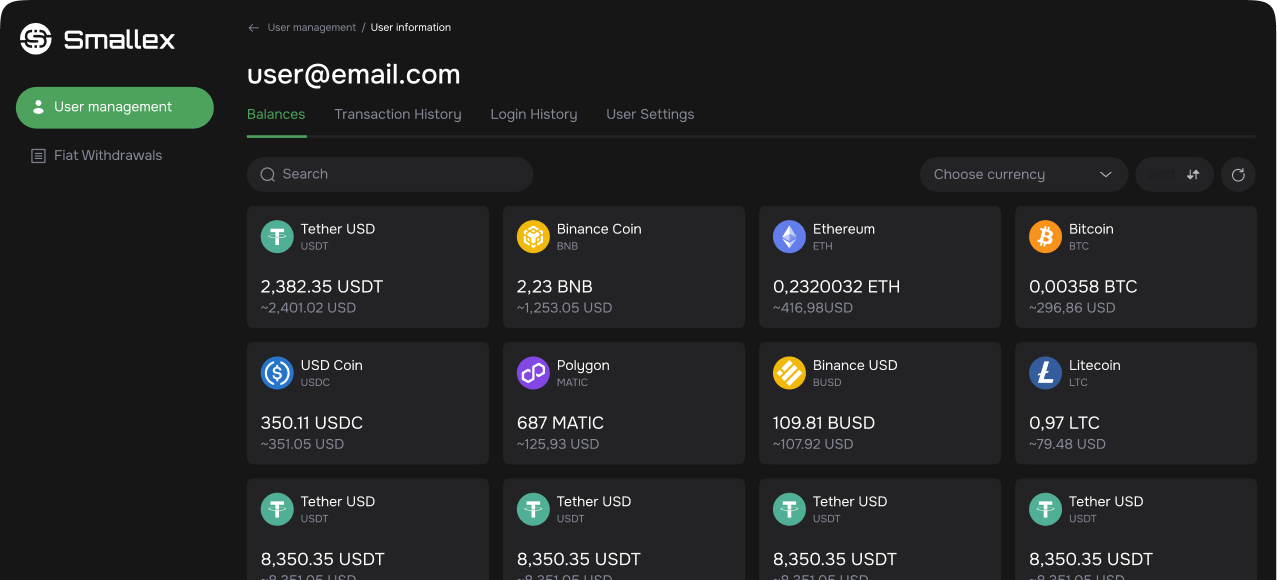The width and height of the screenshot is (1277, 580).
Task: Click the Ethereum coin icon
Action: point(789,237)
